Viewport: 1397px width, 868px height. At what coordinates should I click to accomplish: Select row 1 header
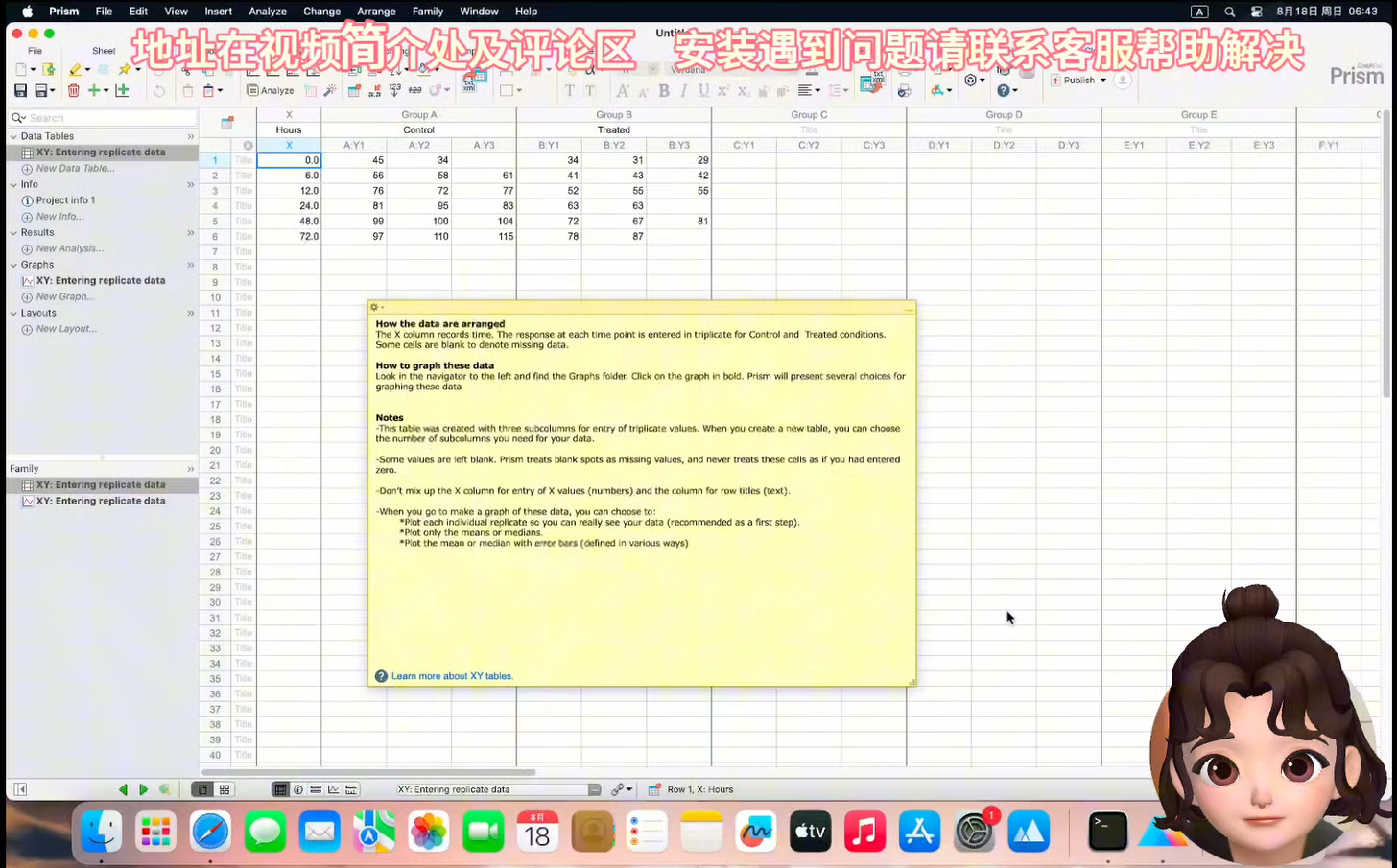click(x=215, y=160)
